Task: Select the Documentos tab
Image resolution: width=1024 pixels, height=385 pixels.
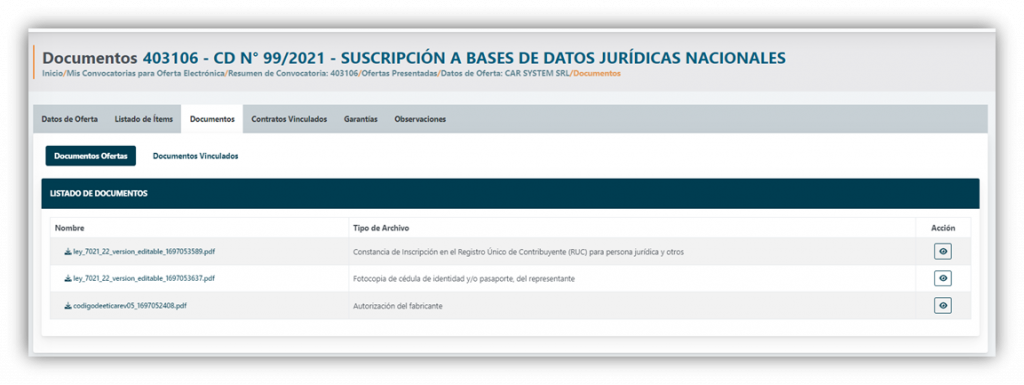Action: 212,119
